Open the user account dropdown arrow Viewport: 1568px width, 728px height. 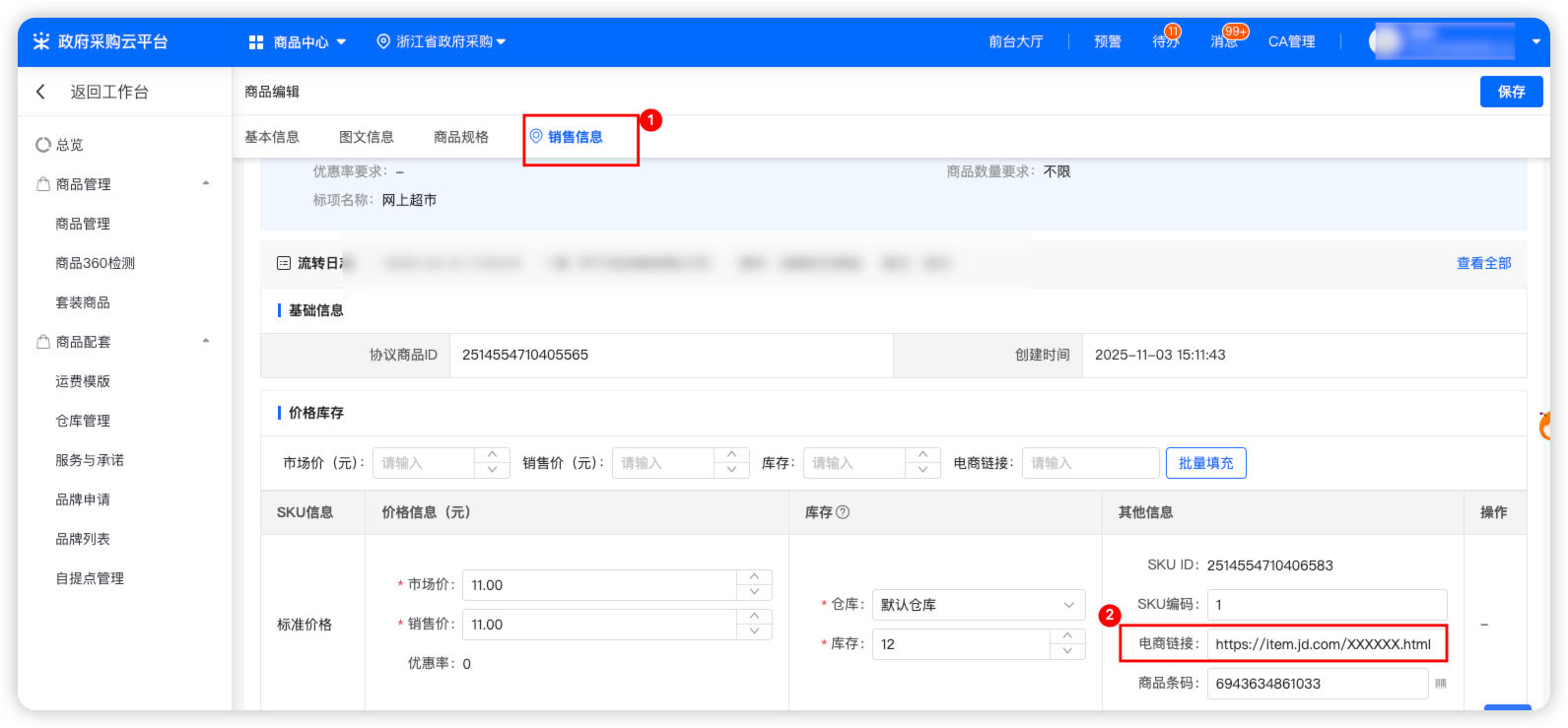click(x=1535, y=42)
